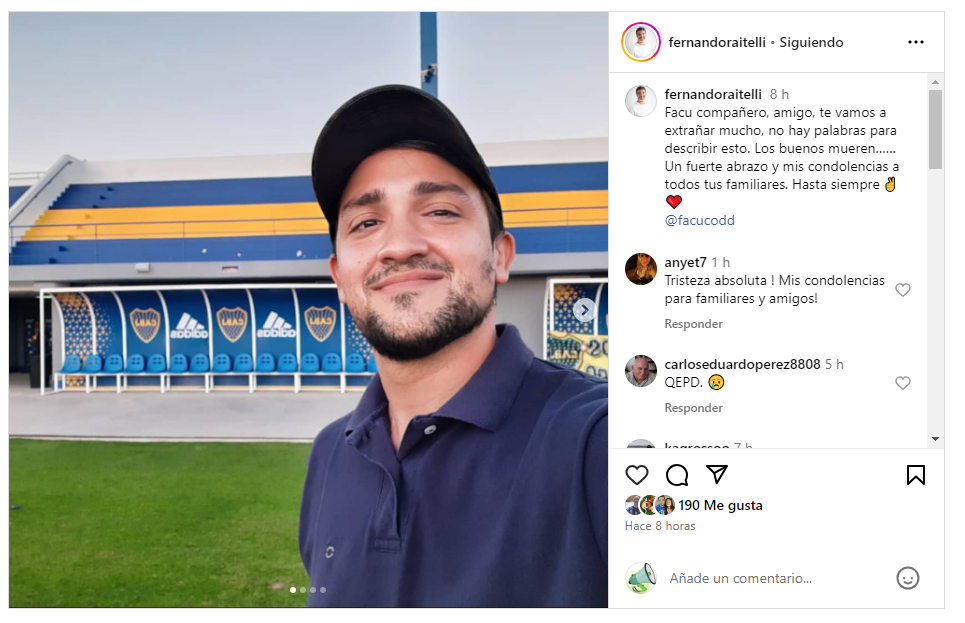Reply to anyet7's comment
The width and height of the screenshot is (965, 623).
693,324
